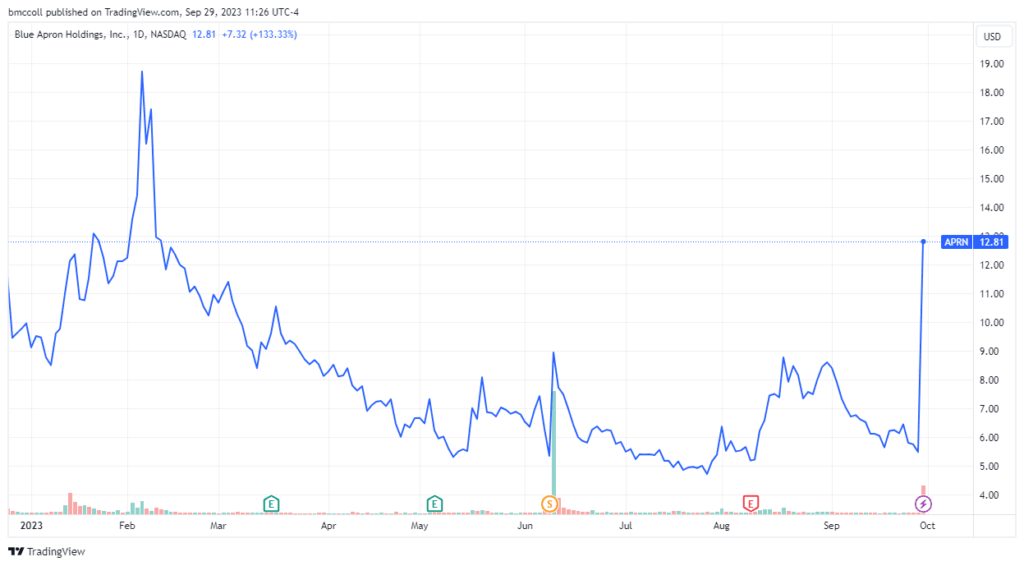Open the USD currency selector
Screen dimensions: 1024x566
[x=992, y=37]
